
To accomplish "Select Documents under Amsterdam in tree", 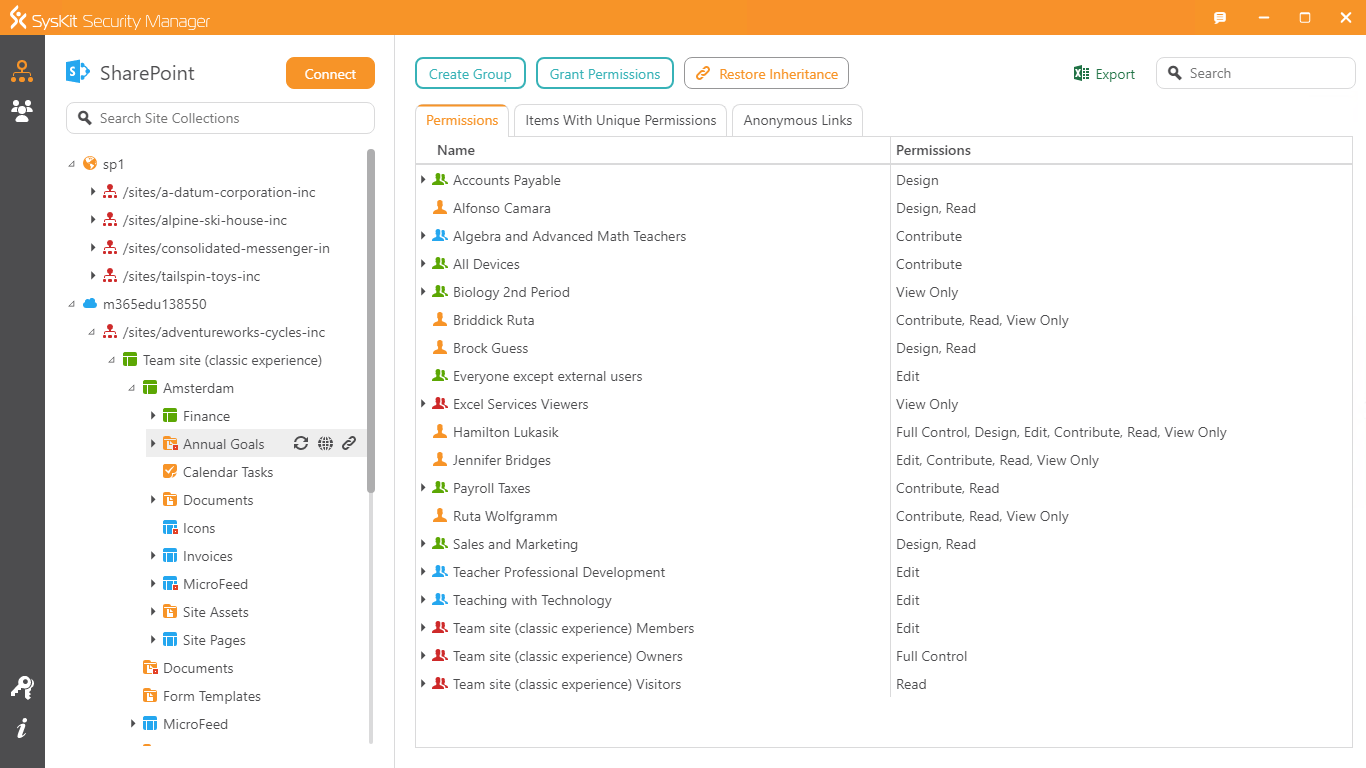I will click(218, 500).
